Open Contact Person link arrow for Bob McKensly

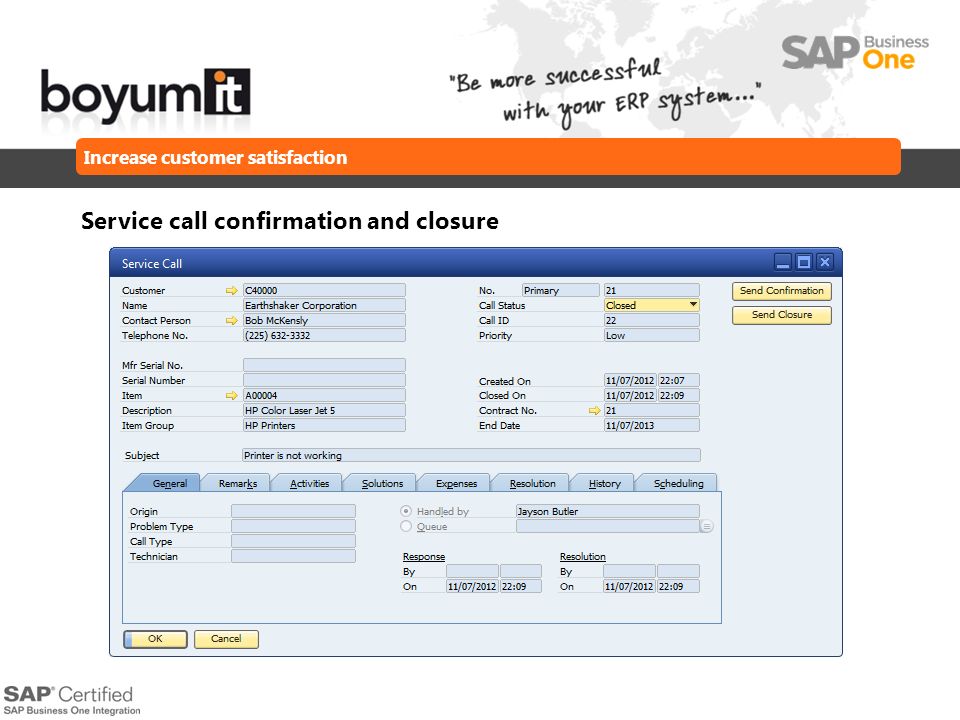[x=231, y=320]
